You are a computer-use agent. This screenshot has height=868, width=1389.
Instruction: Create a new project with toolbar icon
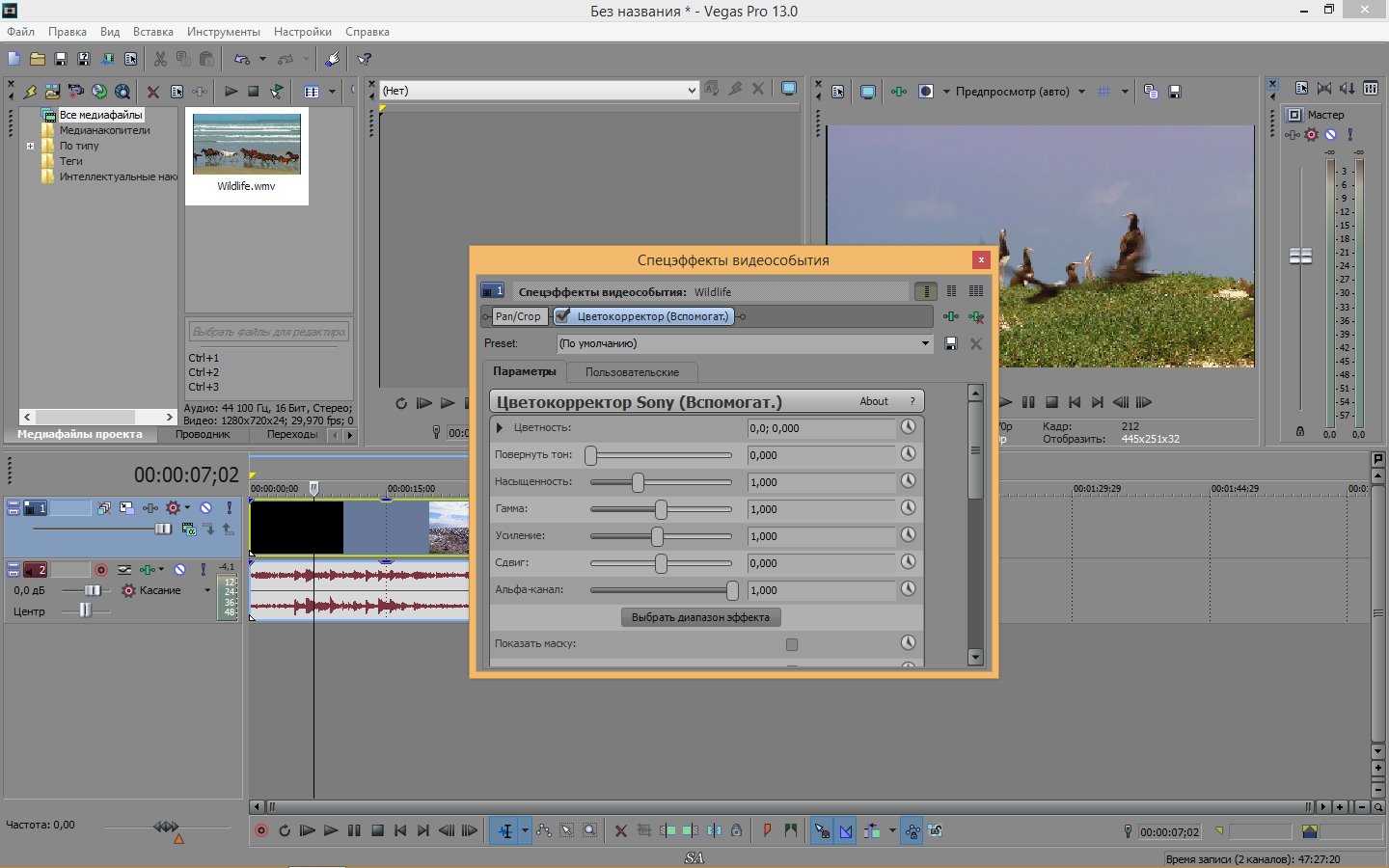coord(14,59)
